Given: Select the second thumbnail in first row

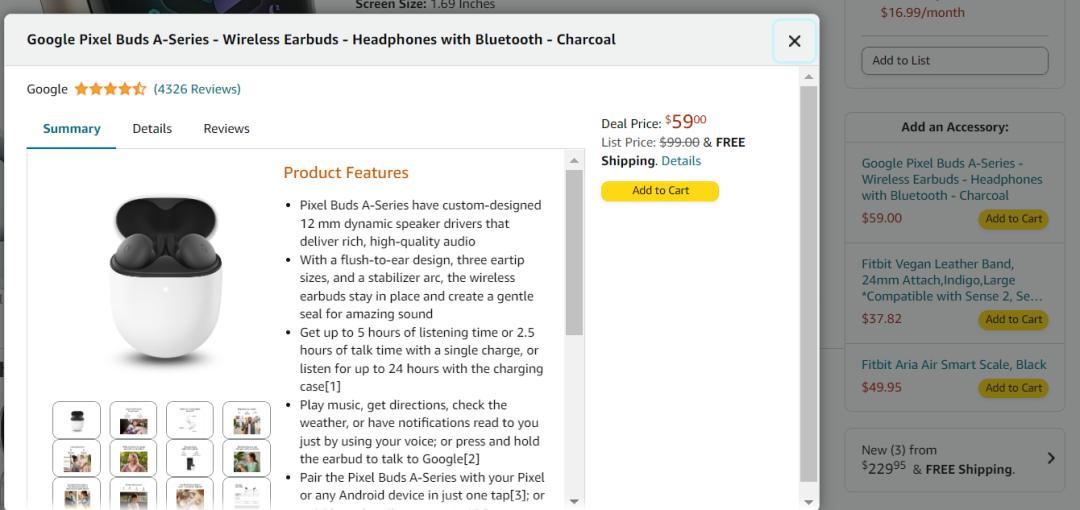Looking at the screenshot, I should (133, 420).
